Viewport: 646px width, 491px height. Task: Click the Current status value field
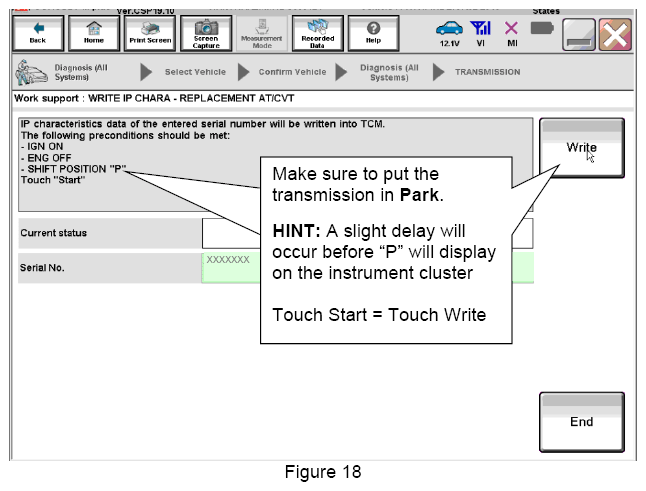(367, 233)
